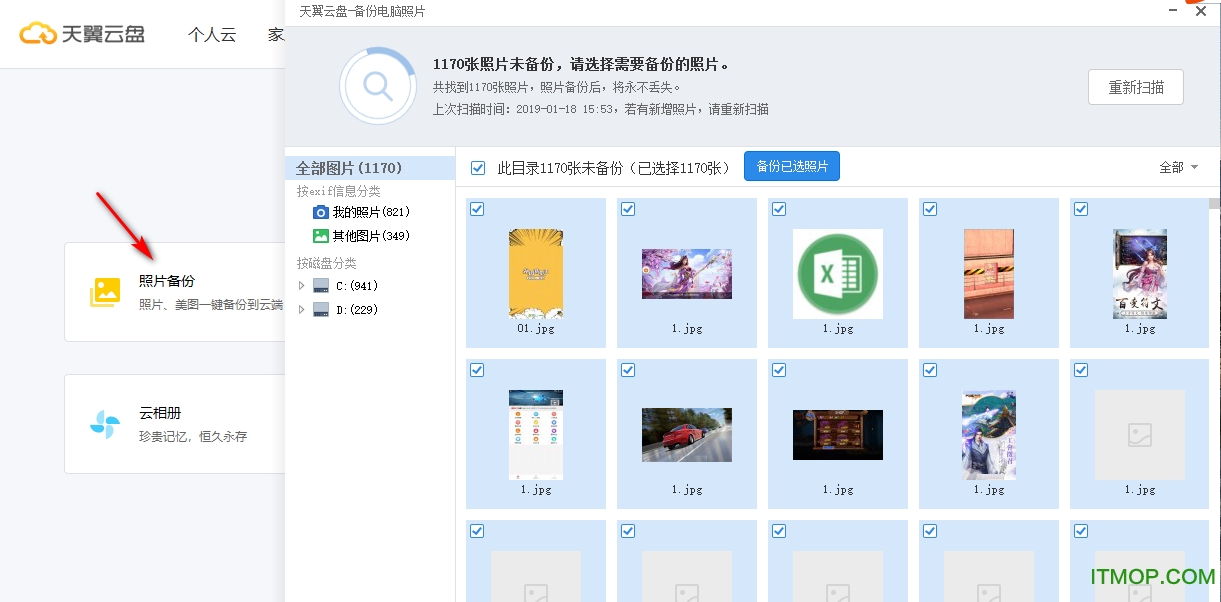
Task: Select 我的照片 (821) category
Action: pyautogui.click(x=370, y=212)
